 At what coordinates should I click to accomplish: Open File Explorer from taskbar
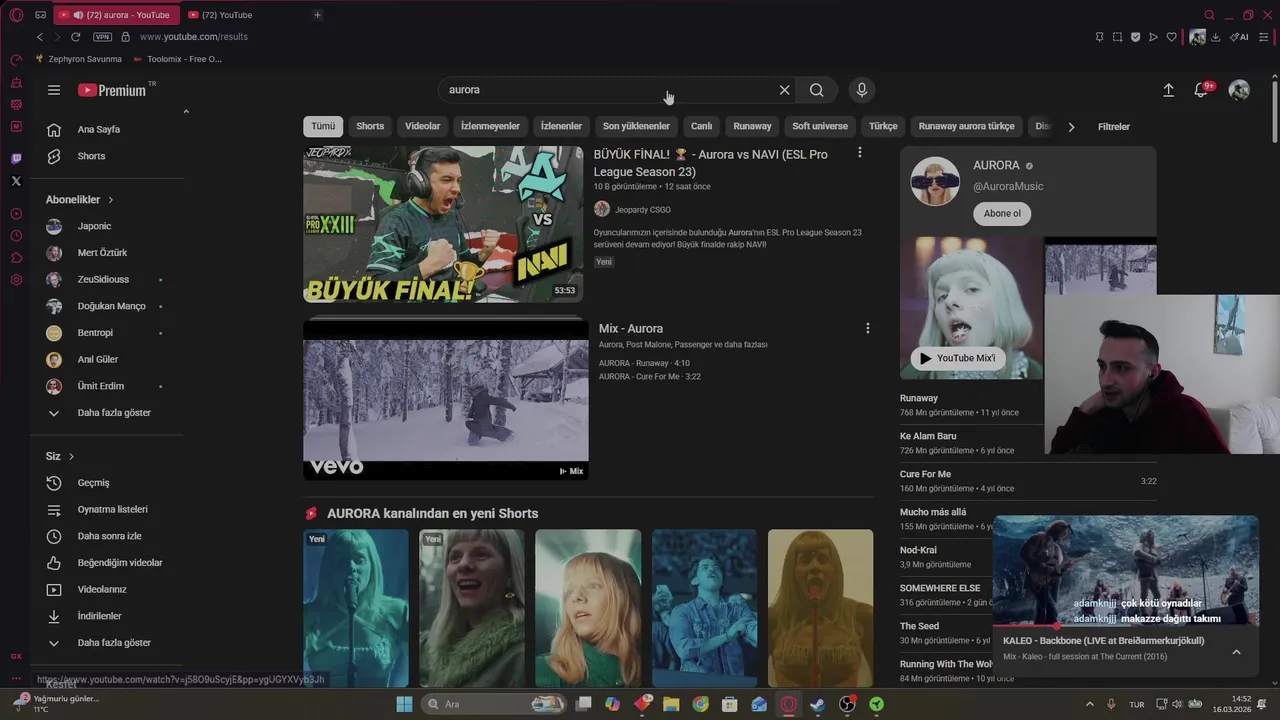click(x=671, y=704)
